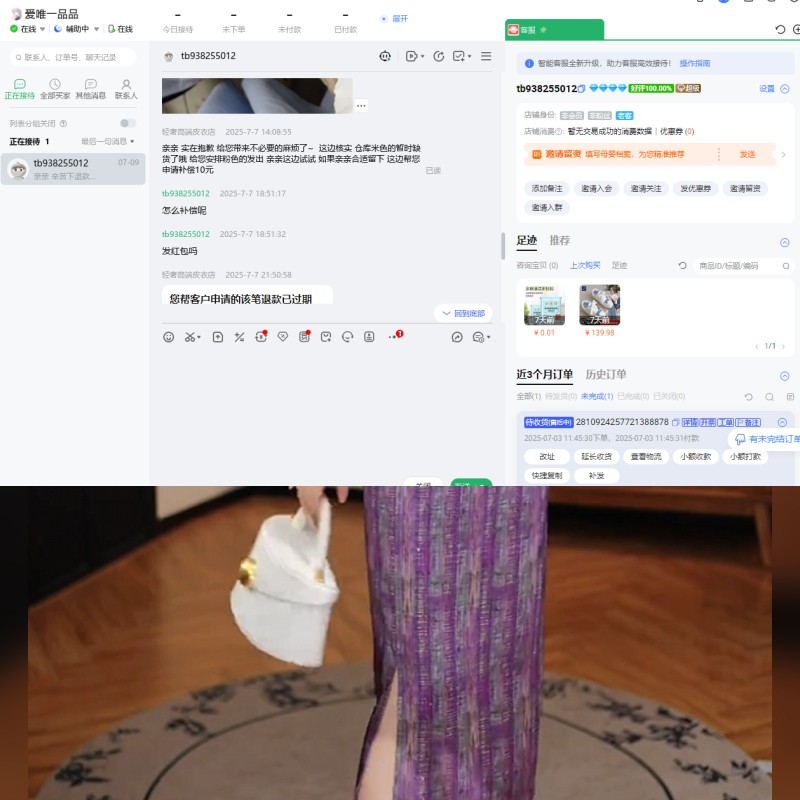Open the transfer conversation icon dropdown
Image resolution: width=800 pixels, height=800 pixels.
click(x=415, y=56)
